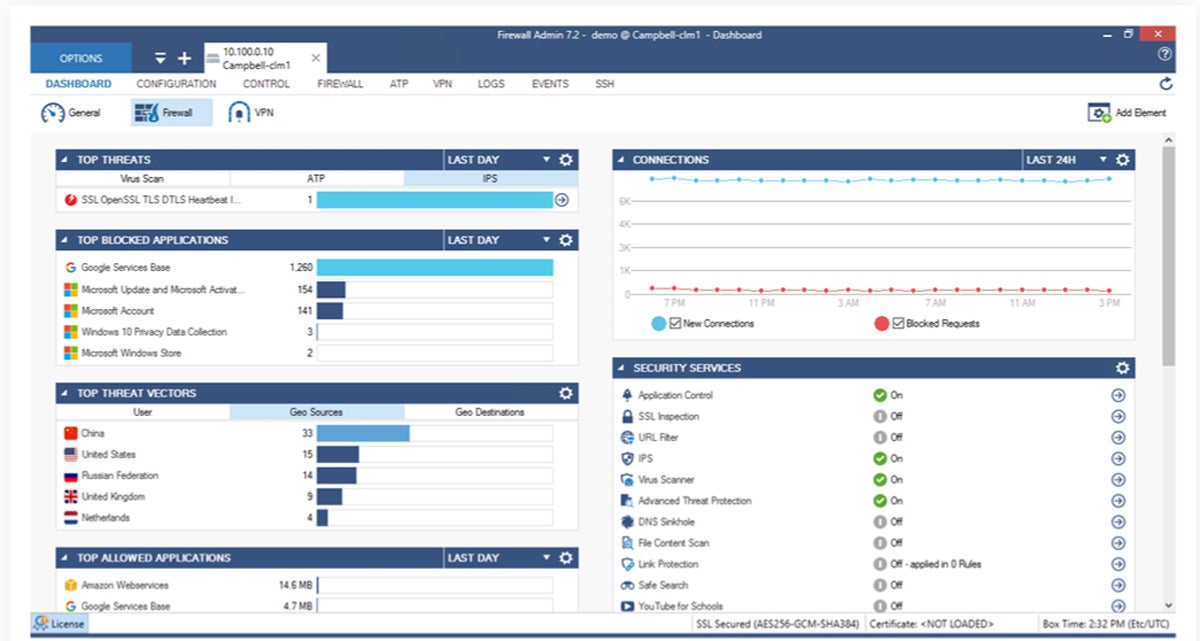Open the LAST 24H dropdown on Connections widget
This screenshot has width=1200, height=641.
click(x=1104, y=159)
